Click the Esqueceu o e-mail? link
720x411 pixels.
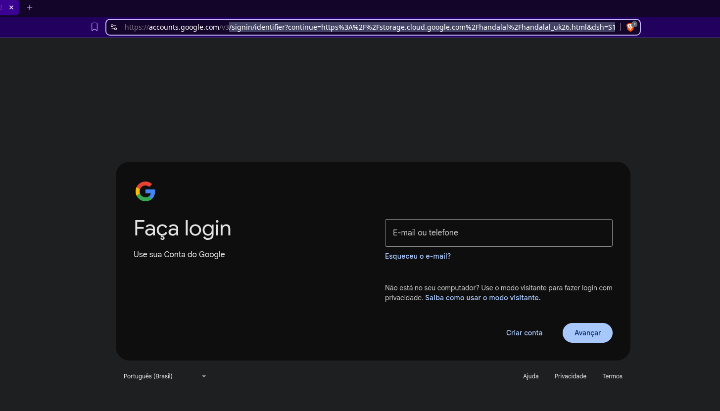(417, 256)
